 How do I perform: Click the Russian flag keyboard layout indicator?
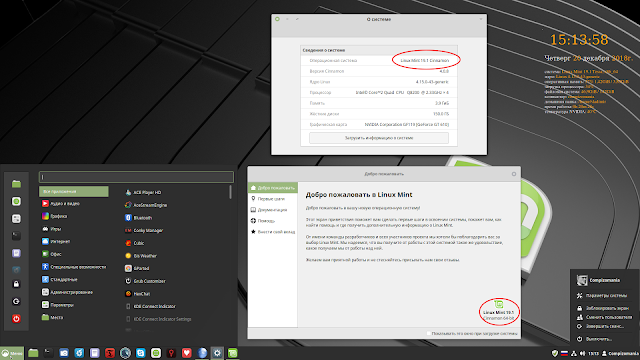tap(564, 353)
